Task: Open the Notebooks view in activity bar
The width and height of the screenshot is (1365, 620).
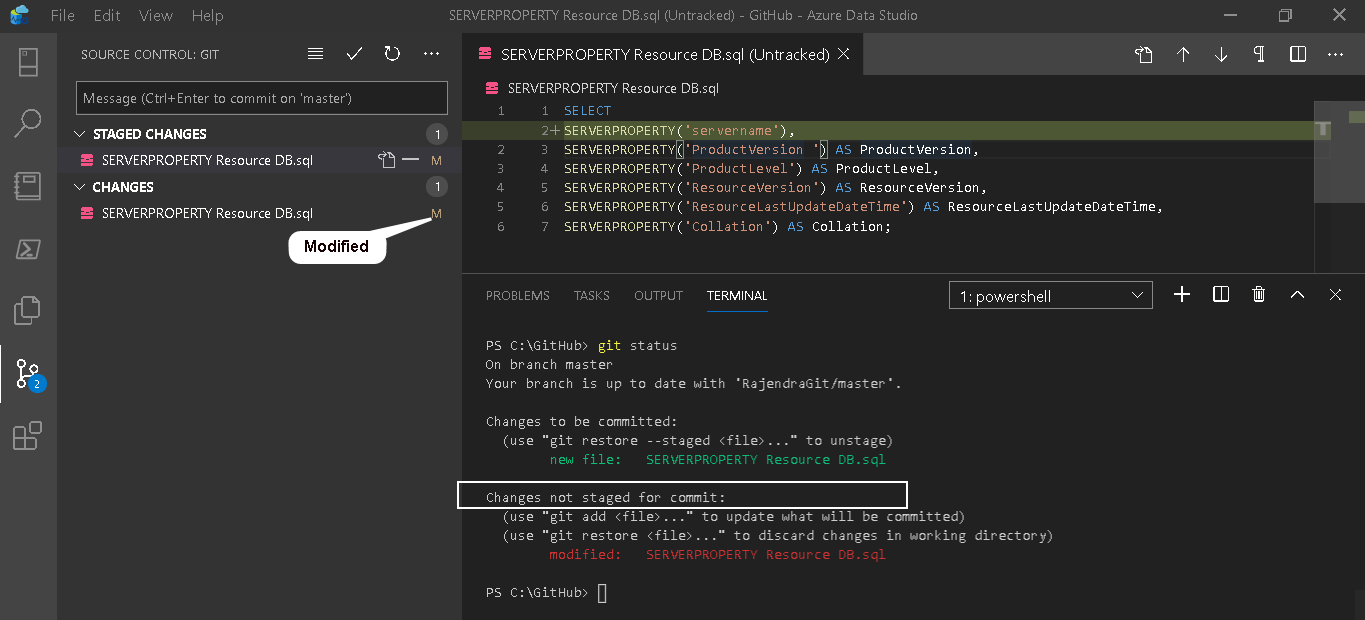Action: click(27, 186)
